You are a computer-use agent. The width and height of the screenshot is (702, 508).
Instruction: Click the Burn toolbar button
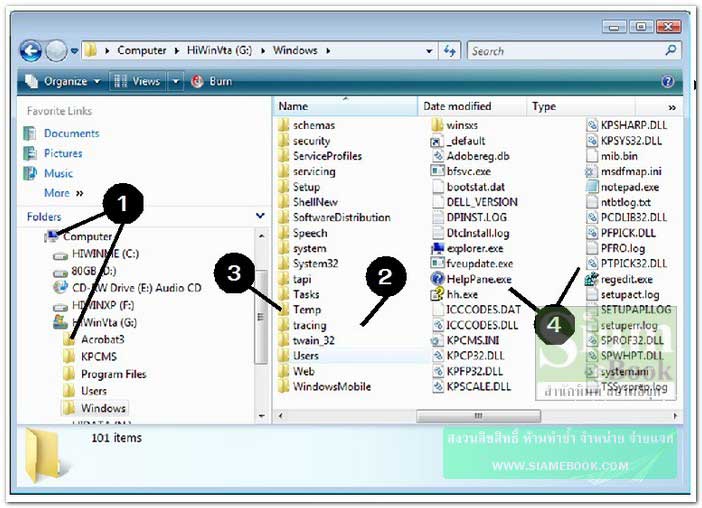pos(211,81)
